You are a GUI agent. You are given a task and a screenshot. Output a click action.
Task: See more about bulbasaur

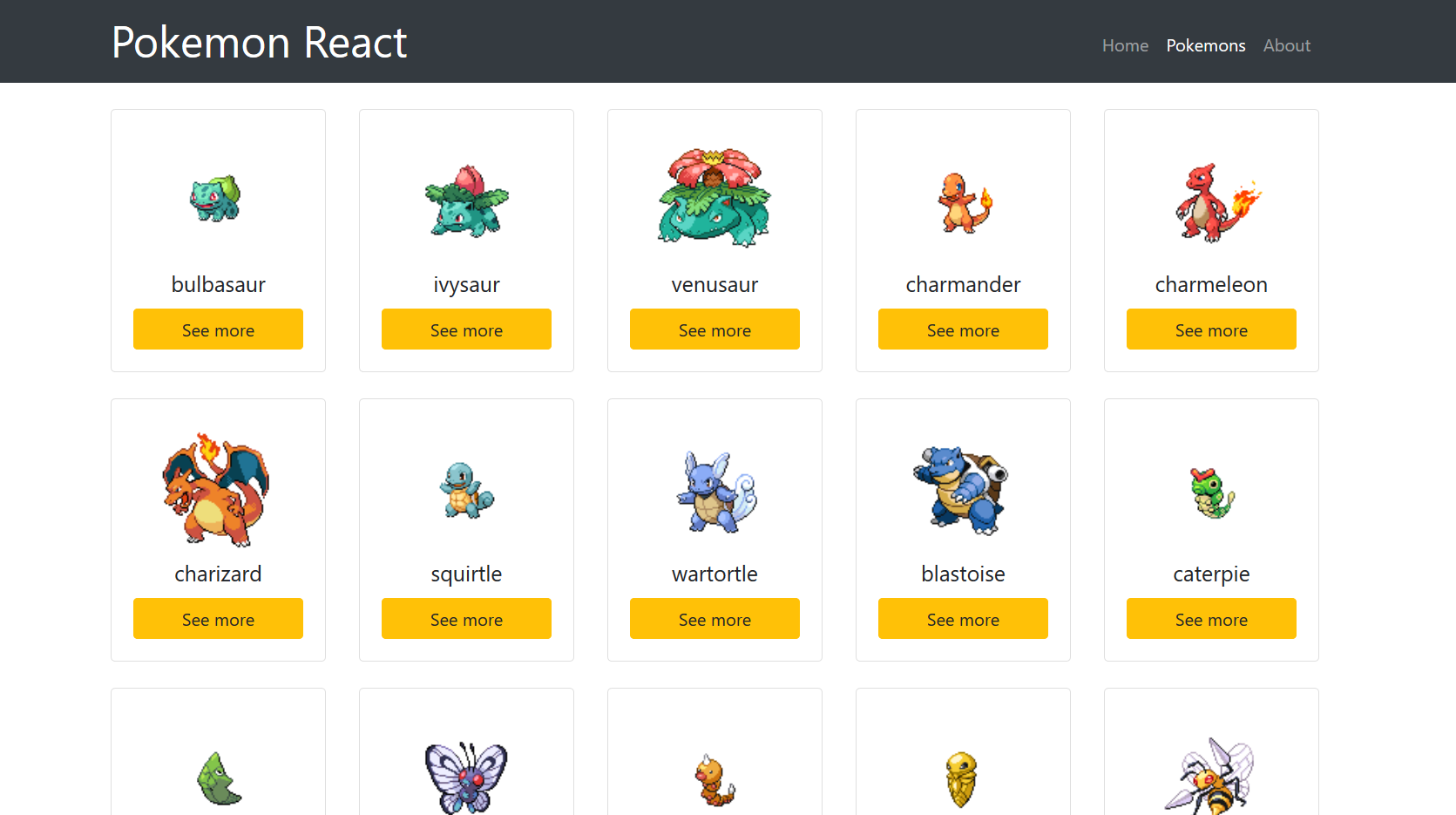[x=218, y=329]
